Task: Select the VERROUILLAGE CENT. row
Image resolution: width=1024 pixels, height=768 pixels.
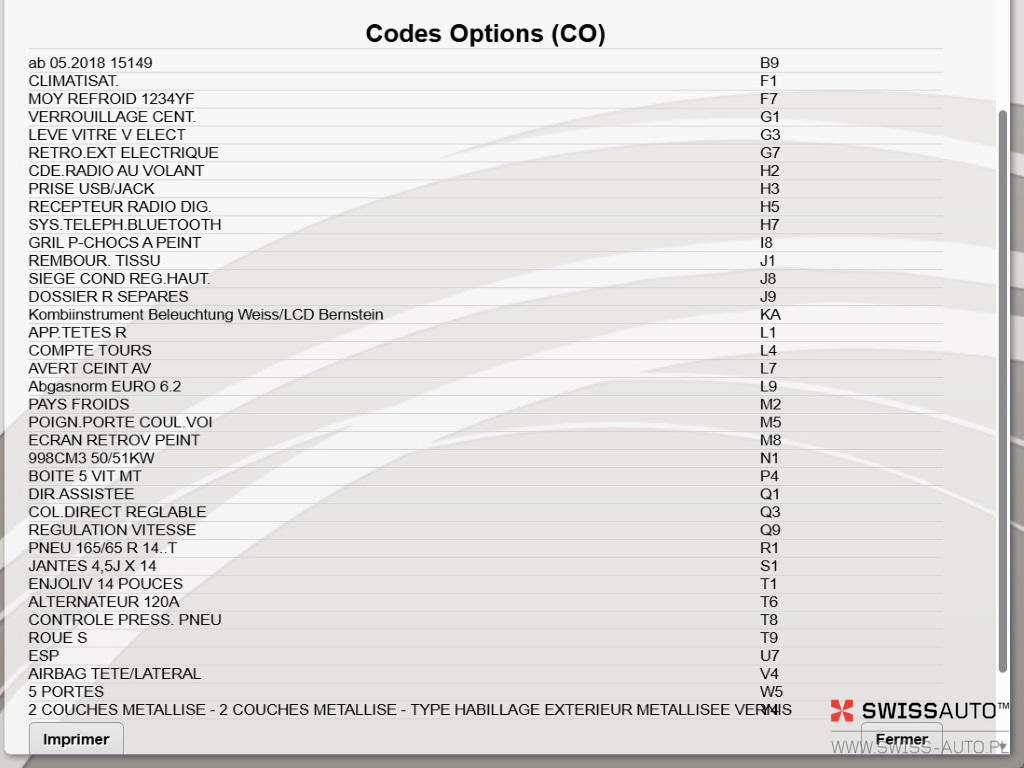Action: tap(485, 117)
